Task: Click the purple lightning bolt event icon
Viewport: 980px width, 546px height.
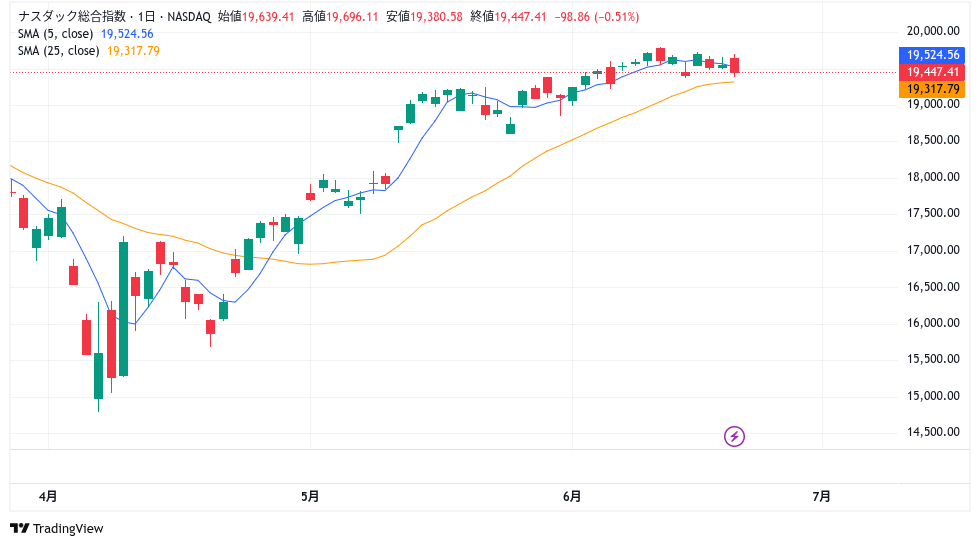Action: (x=734, y=436)
